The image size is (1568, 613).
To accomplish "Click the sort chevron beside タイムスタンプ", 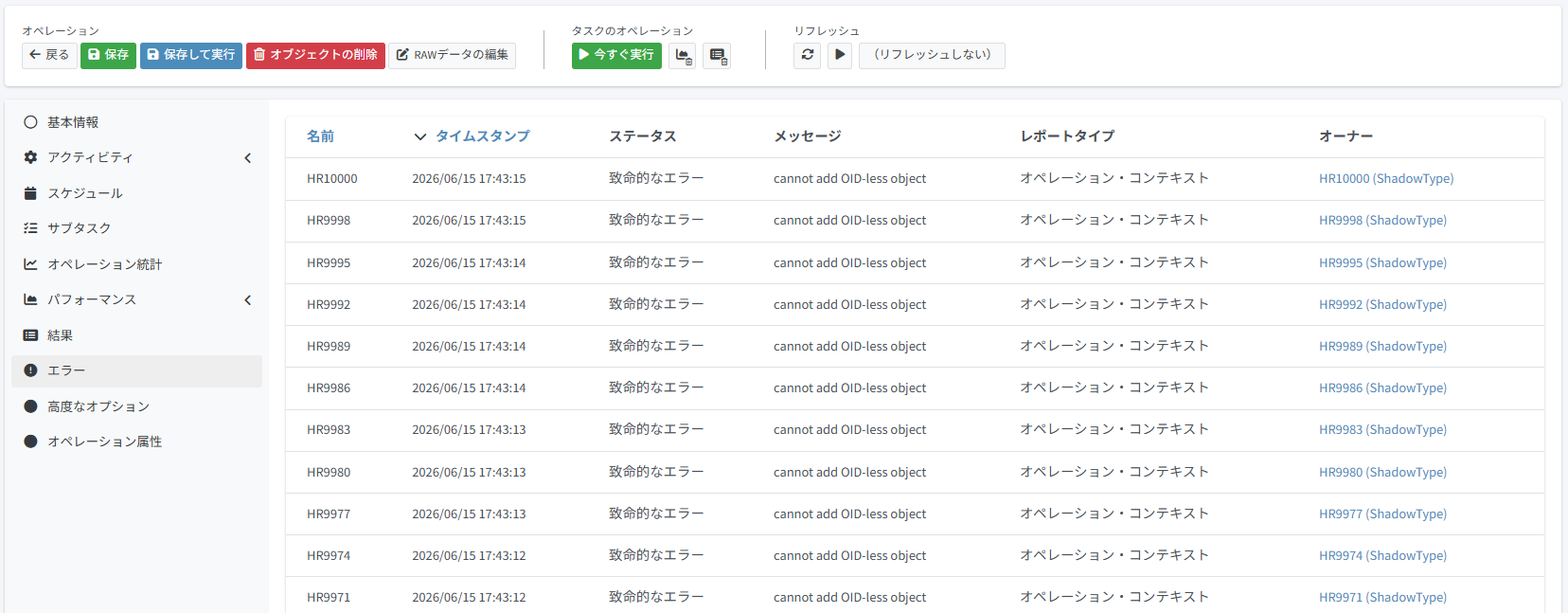I will coord(420,137).
